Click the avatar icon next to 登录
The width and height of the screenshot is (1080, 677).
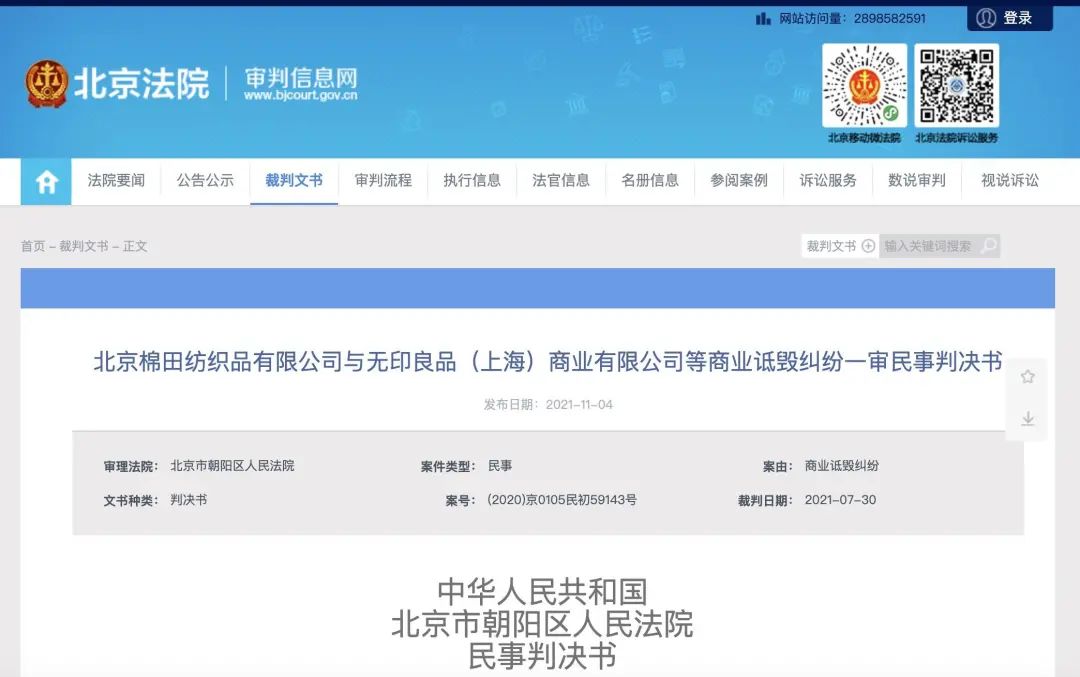[x=985, y=17]
